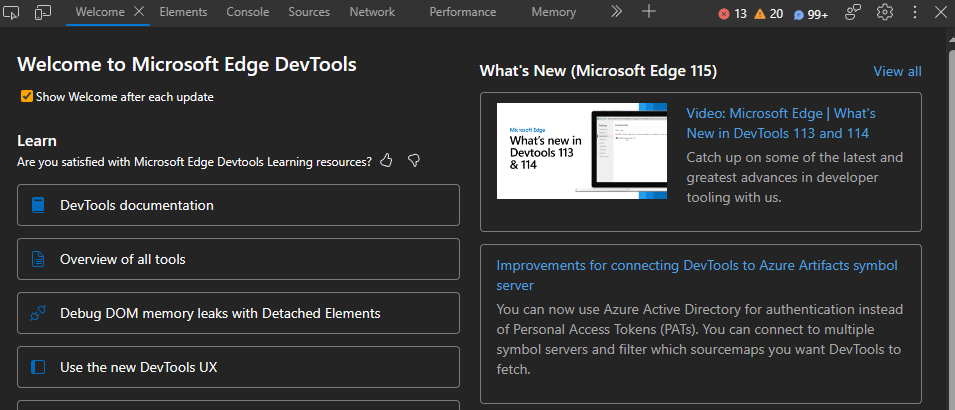Switch to the Elements tab
Screen dimensions: 955x410
point(183,12)
